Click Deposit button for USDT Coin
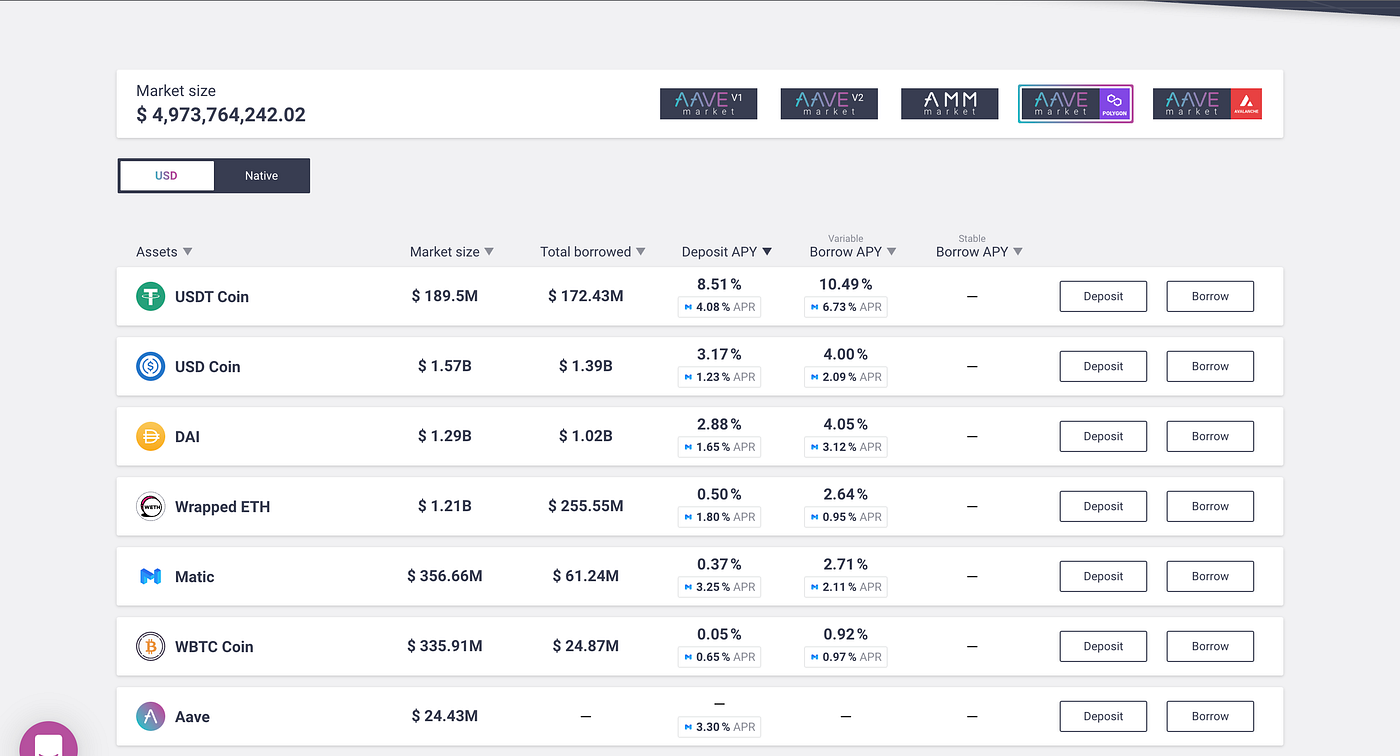Screen dimensions: 1400x756 (x=1103, y=296)
